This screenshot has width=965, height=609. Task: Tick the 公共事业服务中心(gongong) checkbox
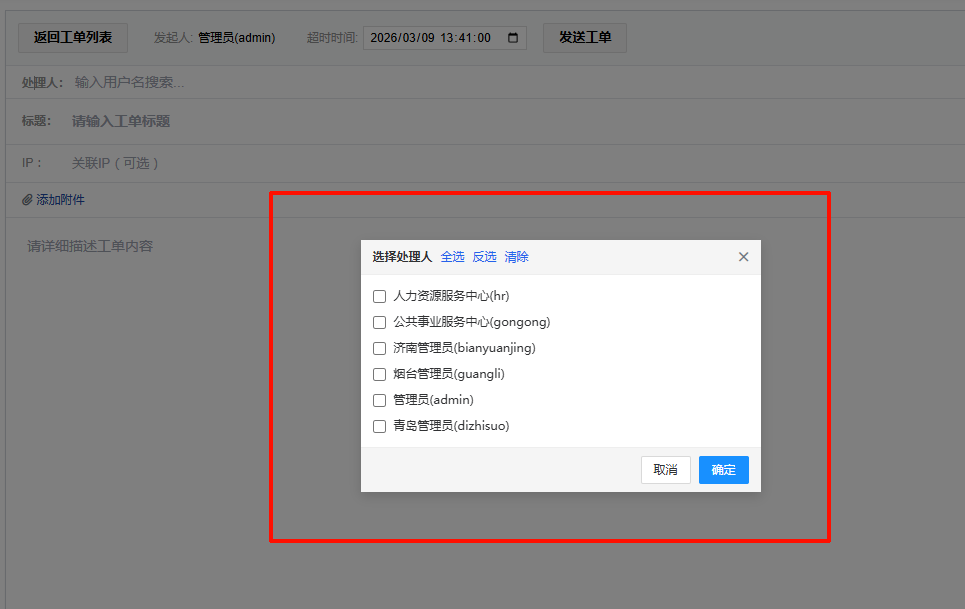click(x=379, y=322)
